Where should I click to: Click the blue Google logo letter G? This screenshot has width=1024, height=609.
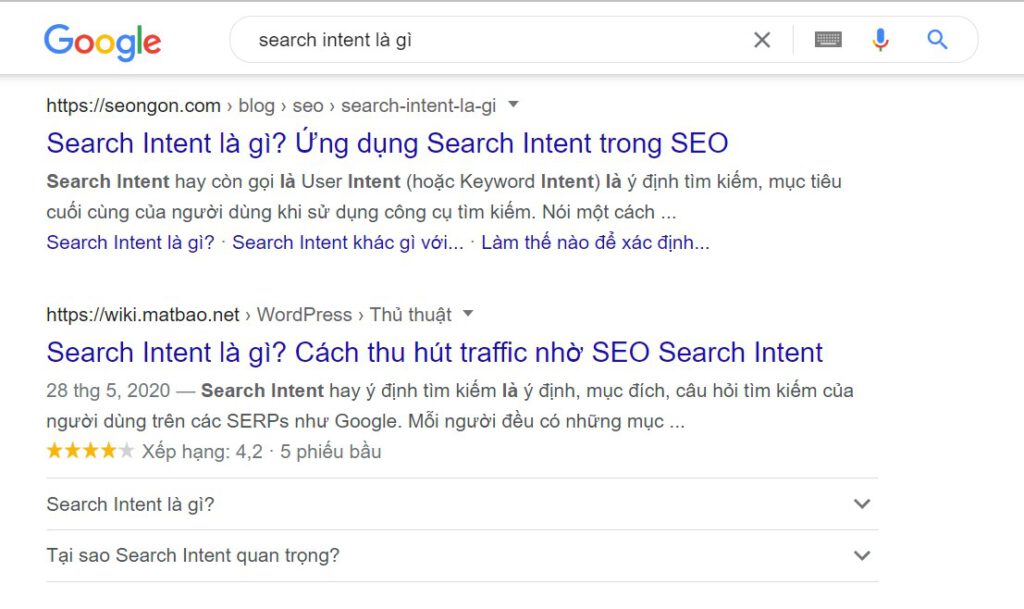click(x=56, y=40)
